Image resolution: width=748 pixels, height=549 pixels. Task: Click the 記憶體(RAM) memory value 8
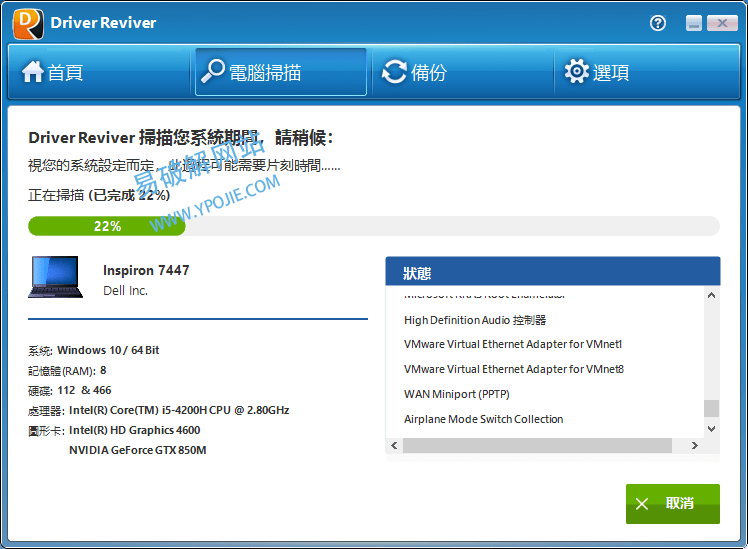pyautogui.click(x=103, y=370)
